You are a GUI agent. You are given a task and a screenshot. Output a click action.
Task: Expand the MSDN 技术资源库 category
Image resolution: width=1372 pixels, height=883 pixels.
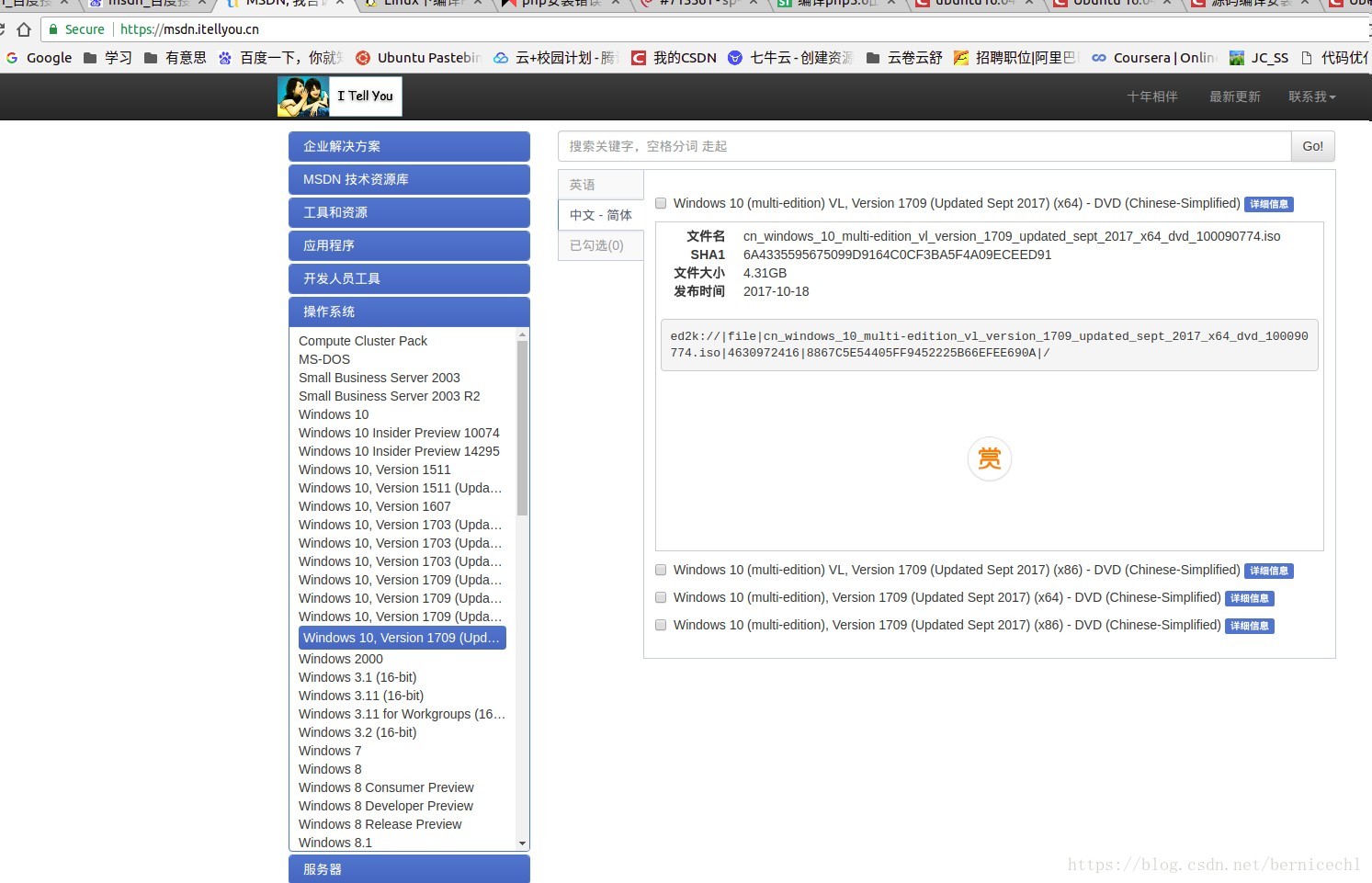point(409,179)
